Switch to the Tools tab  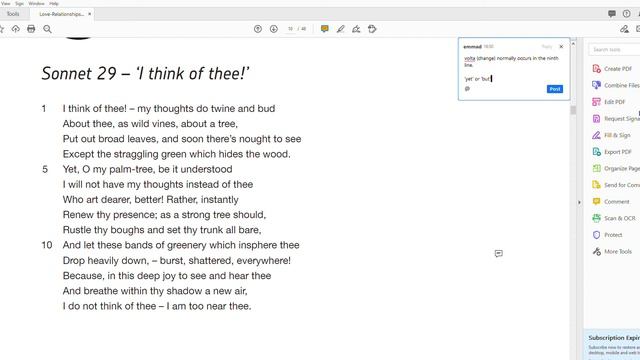pos(13,14)
